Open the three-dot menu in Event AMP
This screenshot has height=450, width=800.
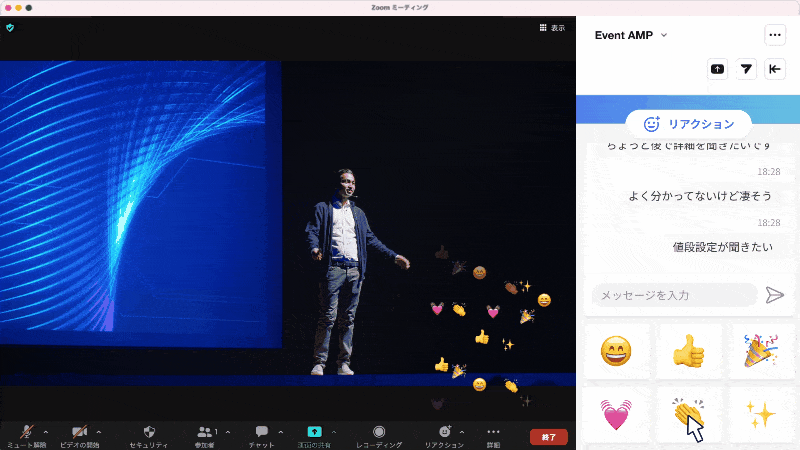pos(775,35)
